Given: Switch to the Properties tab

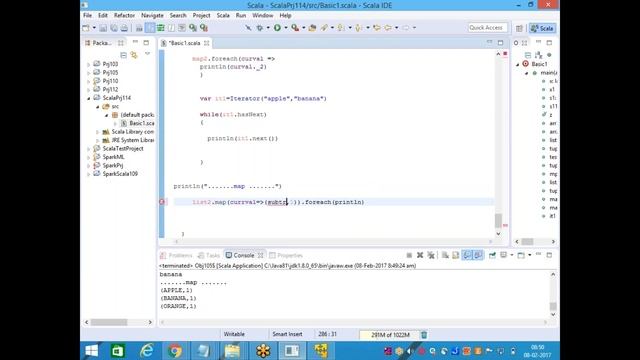Looking at the screenshot, I should coord(286,256).
